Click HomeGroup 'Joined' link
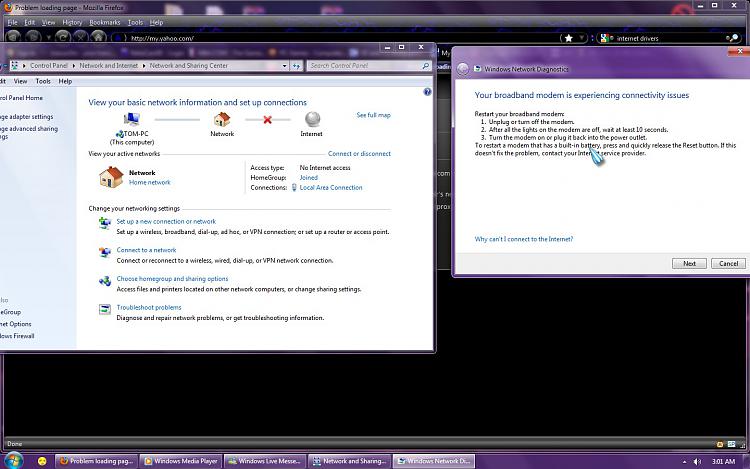This screenshot has width=750, height=469. pos(309,177)
